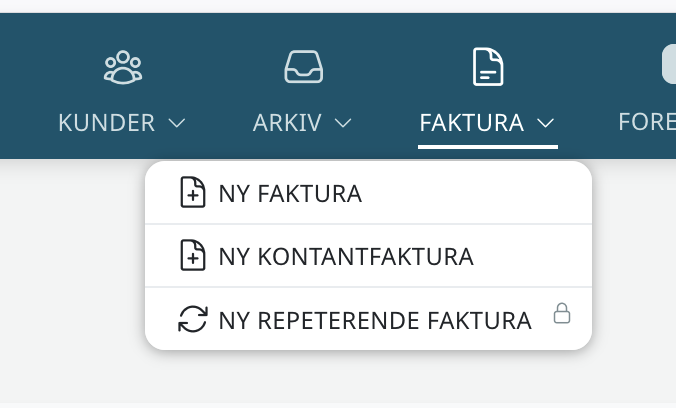
Task: Click the circular arrows repeat icon
Action: [192, 320]
